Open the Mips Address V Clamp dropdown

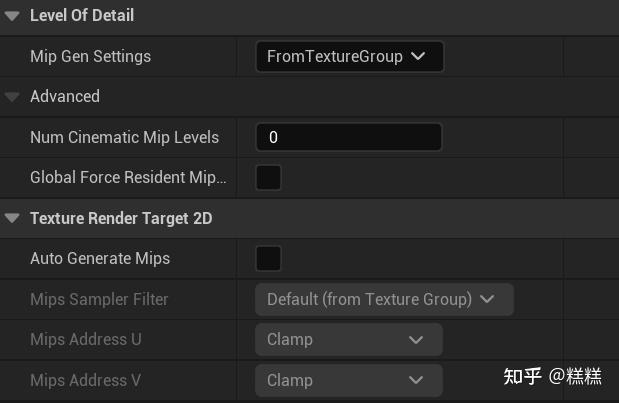pyautogui.click(x=349, y=380)
